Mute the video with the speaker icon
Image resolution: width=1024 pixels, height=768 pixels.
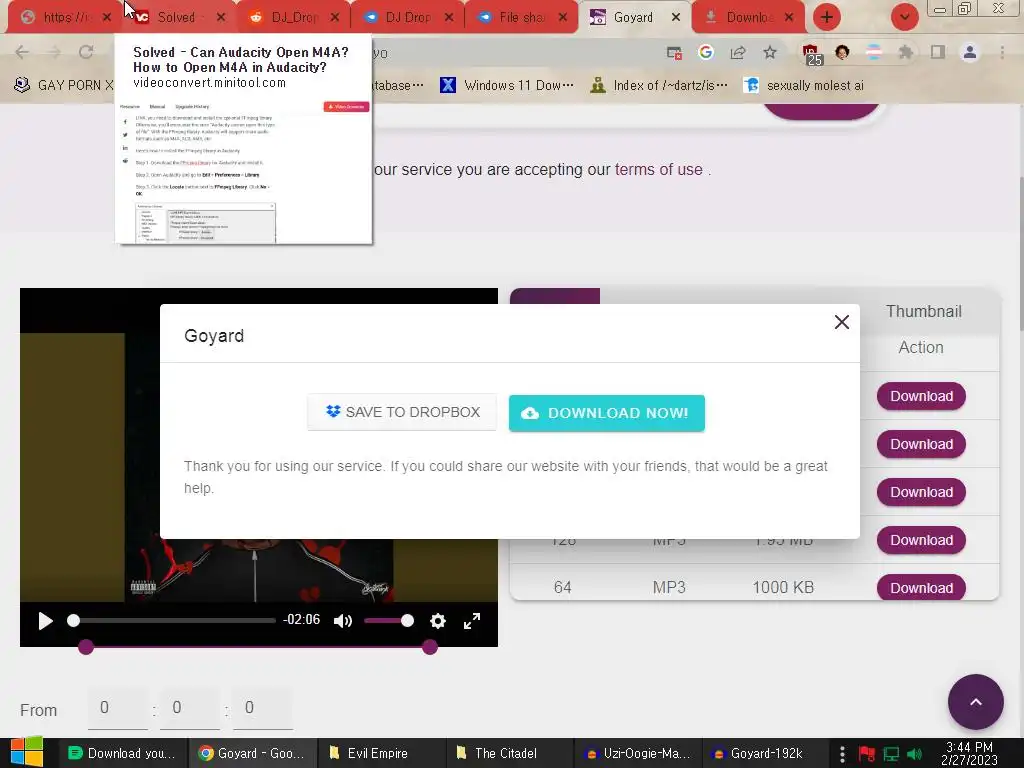click(343, 621)
